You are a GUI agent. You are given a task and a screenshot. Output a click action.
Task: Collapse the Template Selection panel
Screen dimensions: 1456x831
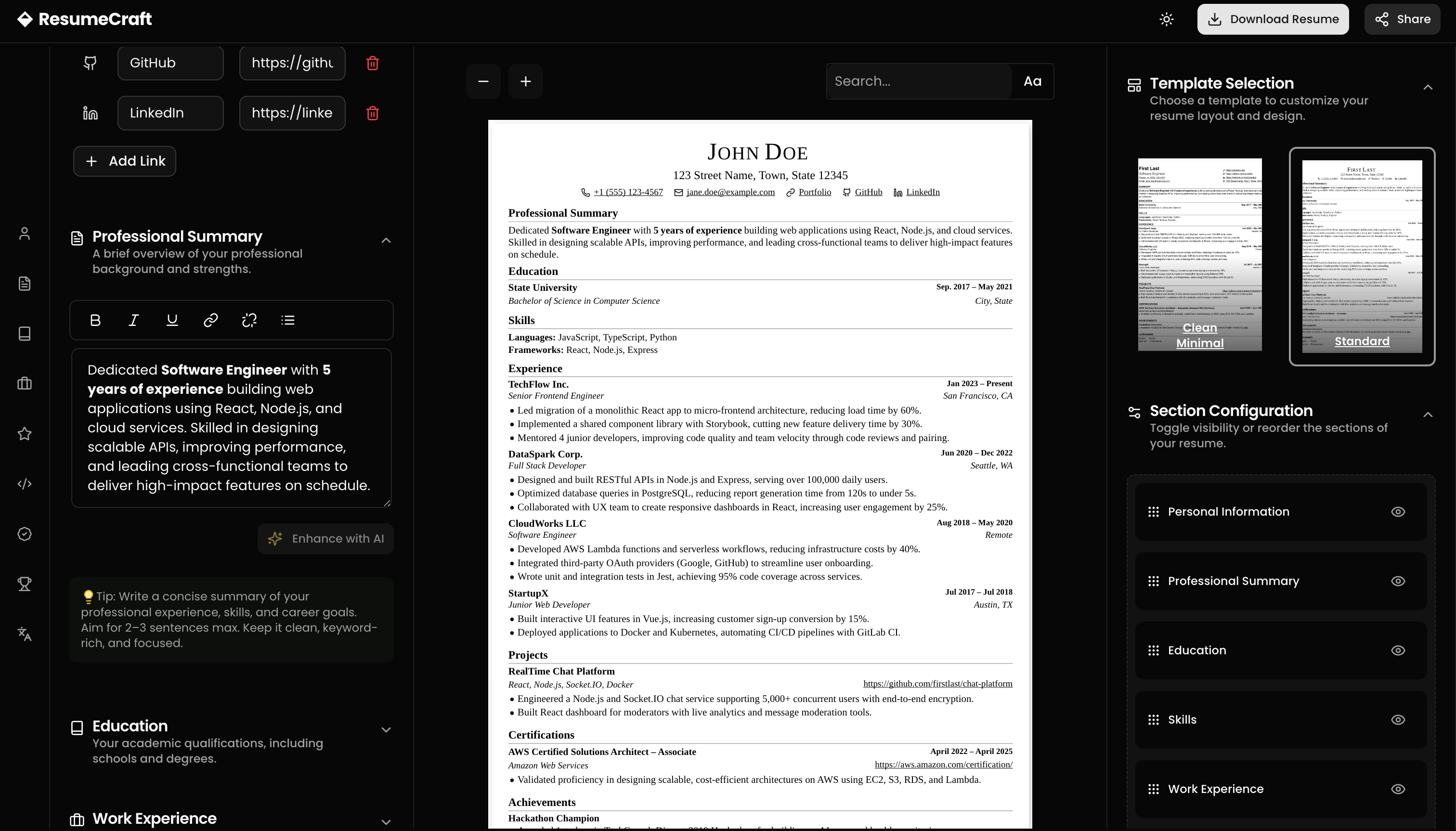coord(1428,87)
